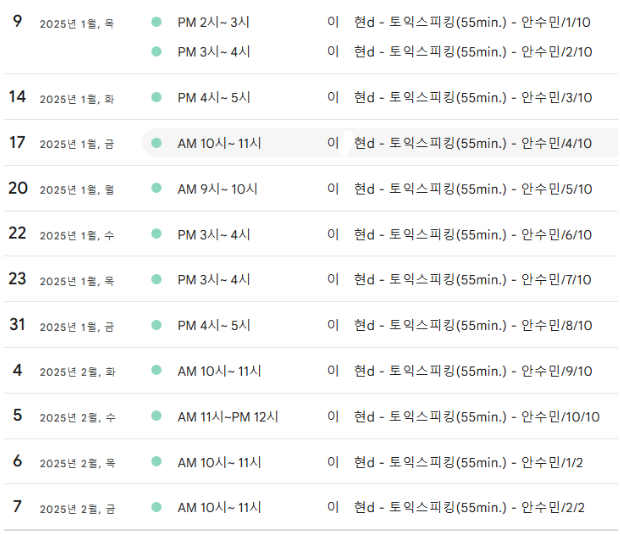Open the 안수민/8/10 event on January 31
The height and width of the screenshot is (534, 620).
point(472,325)
